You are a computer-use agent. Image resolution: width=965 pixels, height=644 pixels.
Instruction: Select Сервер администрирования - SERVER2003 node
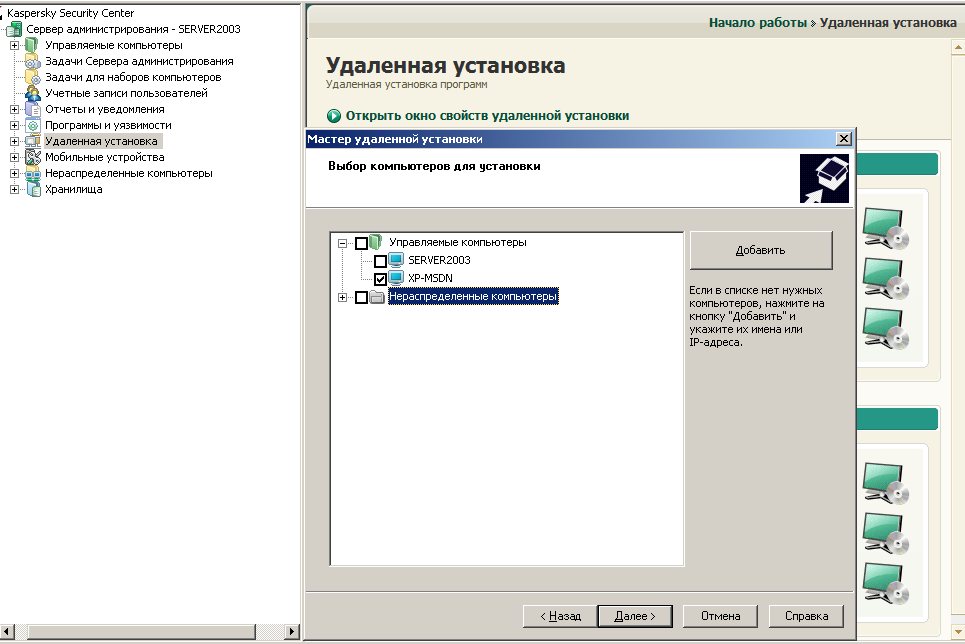coord(133,29)
